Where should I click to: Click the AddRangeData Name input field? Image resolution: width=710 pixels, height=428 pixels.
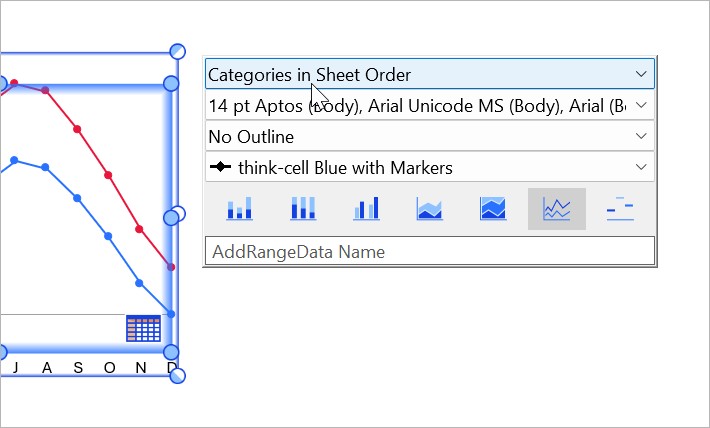(x=429, y=251)
